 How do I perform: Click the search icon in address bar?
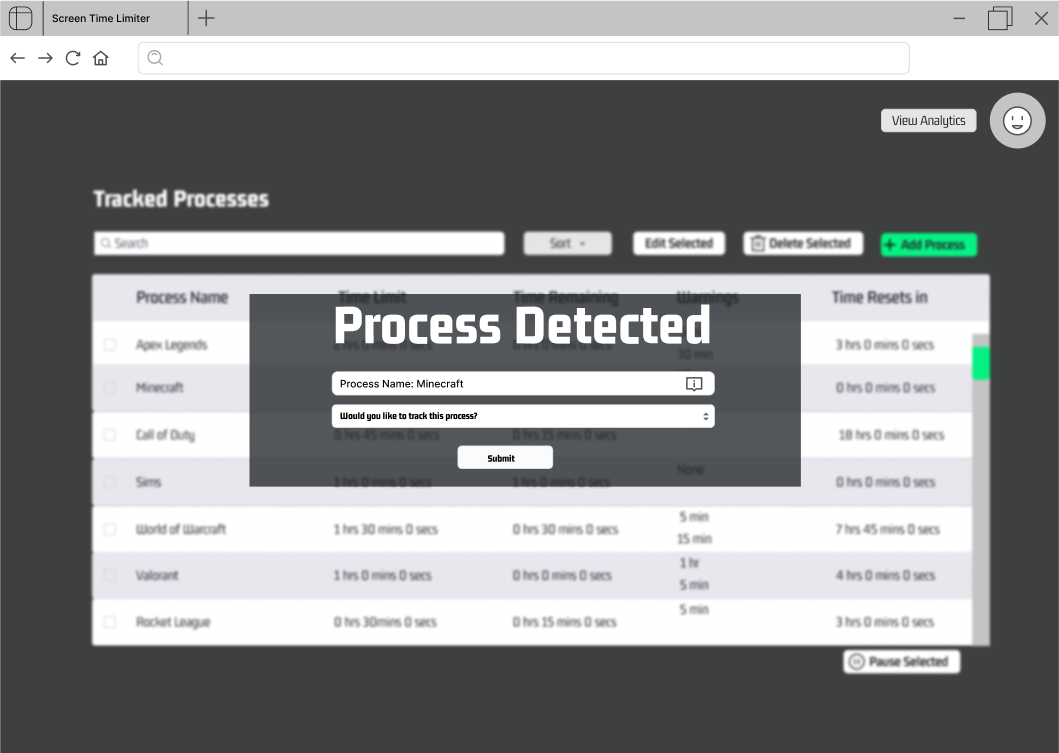pyautogui.click(x=155, y=58)
